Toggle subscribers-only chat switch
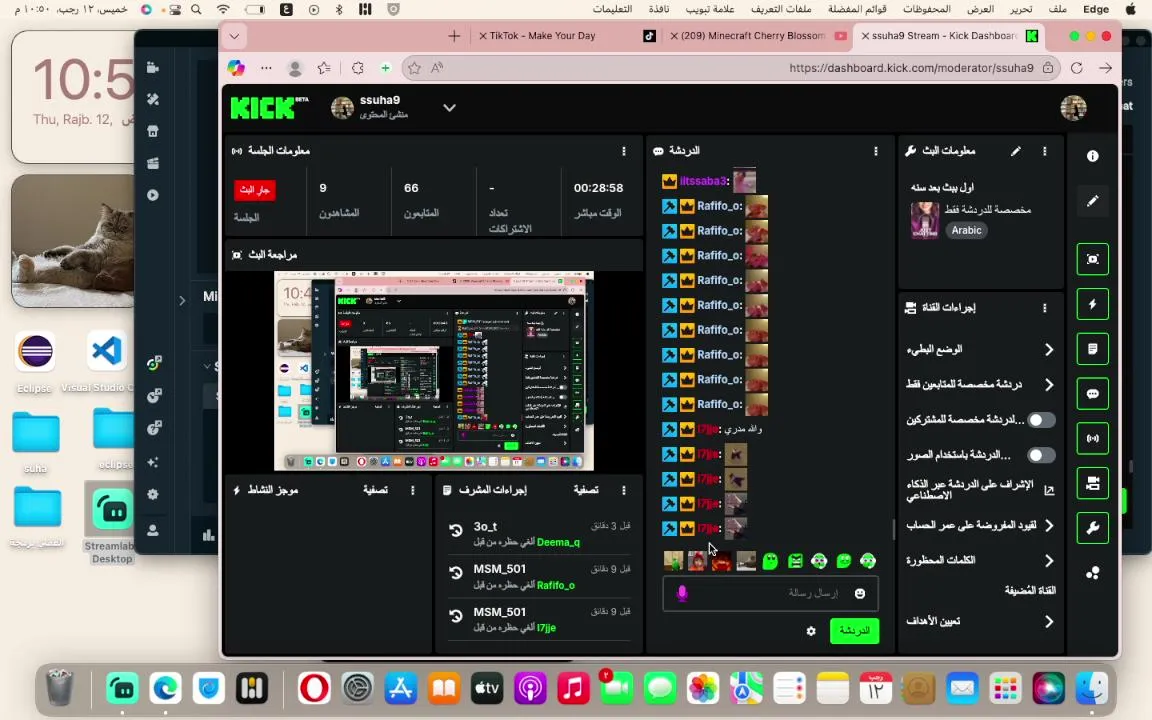 [x=1041, y=420]
